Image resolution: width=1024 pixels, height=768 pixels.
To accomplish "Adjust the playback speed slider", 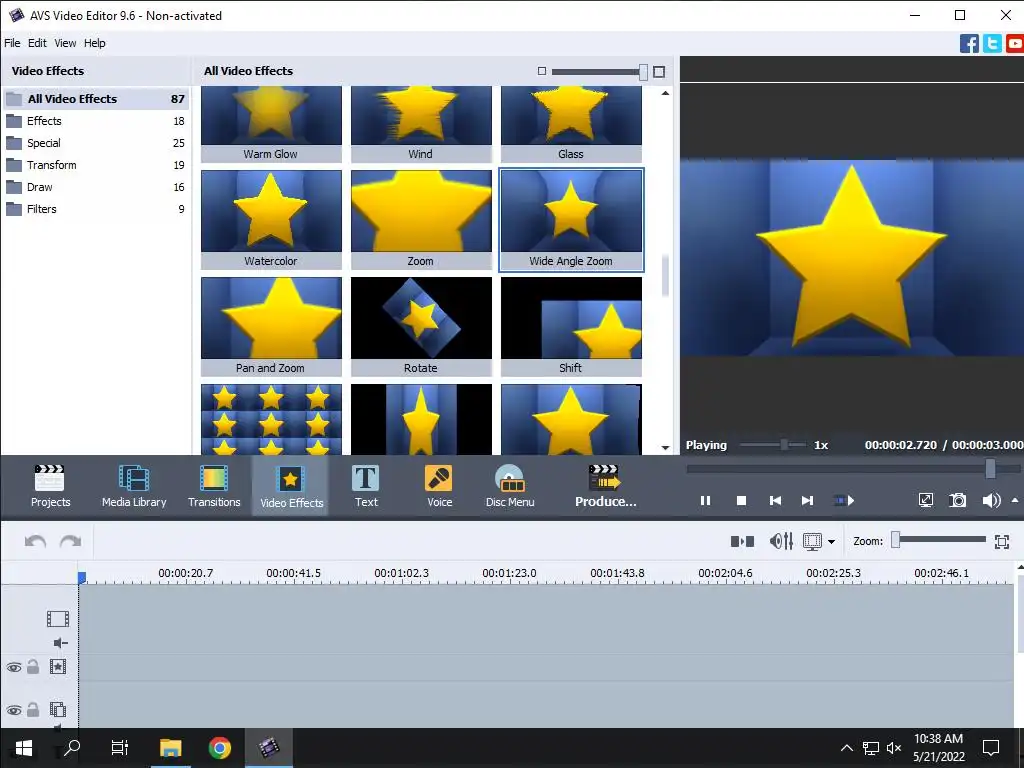I will (774, 445).
